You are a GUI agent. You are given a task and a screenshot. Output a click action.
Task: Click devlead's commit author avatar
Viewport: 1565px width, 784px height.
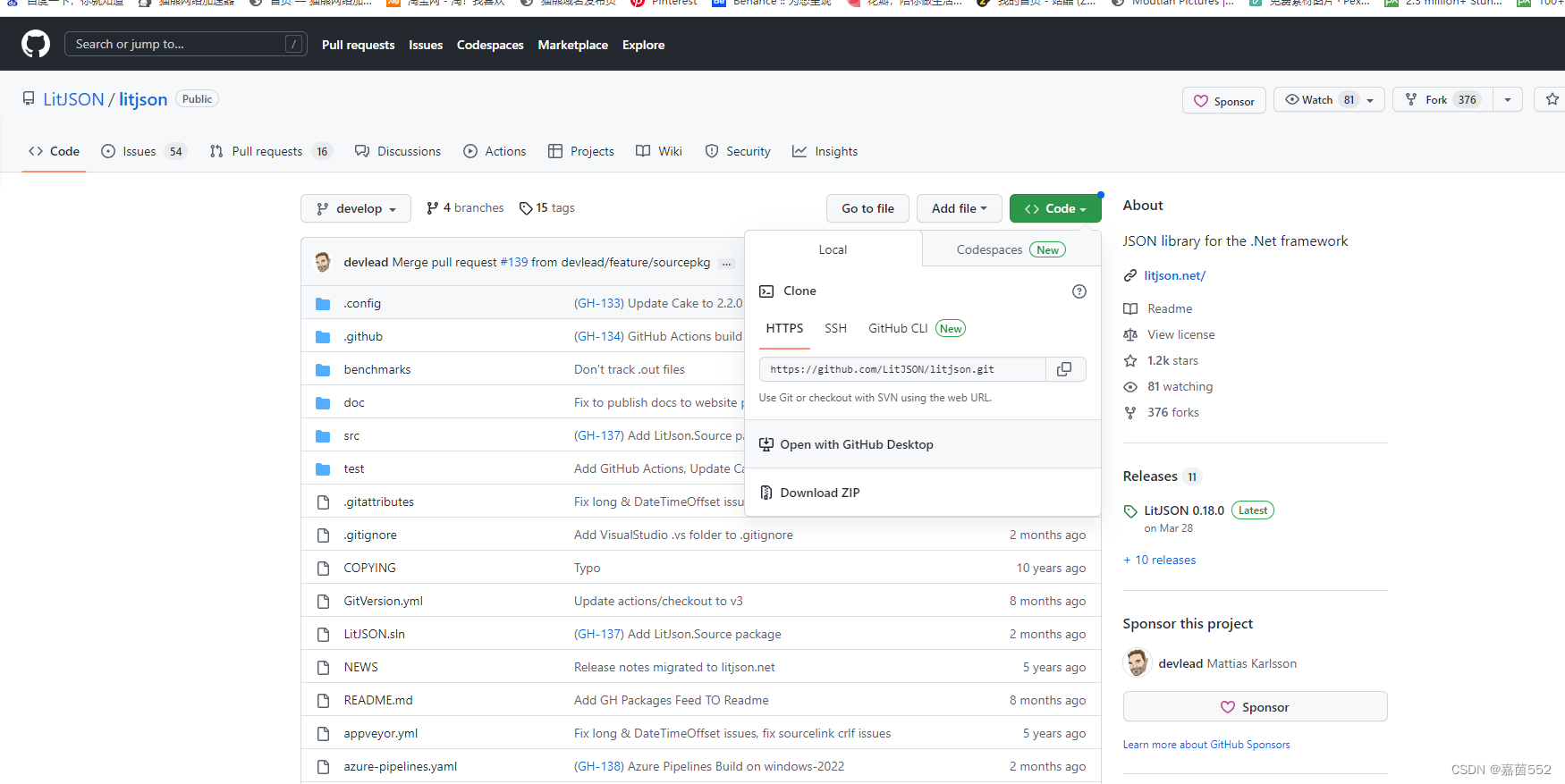tap(323, 262)
